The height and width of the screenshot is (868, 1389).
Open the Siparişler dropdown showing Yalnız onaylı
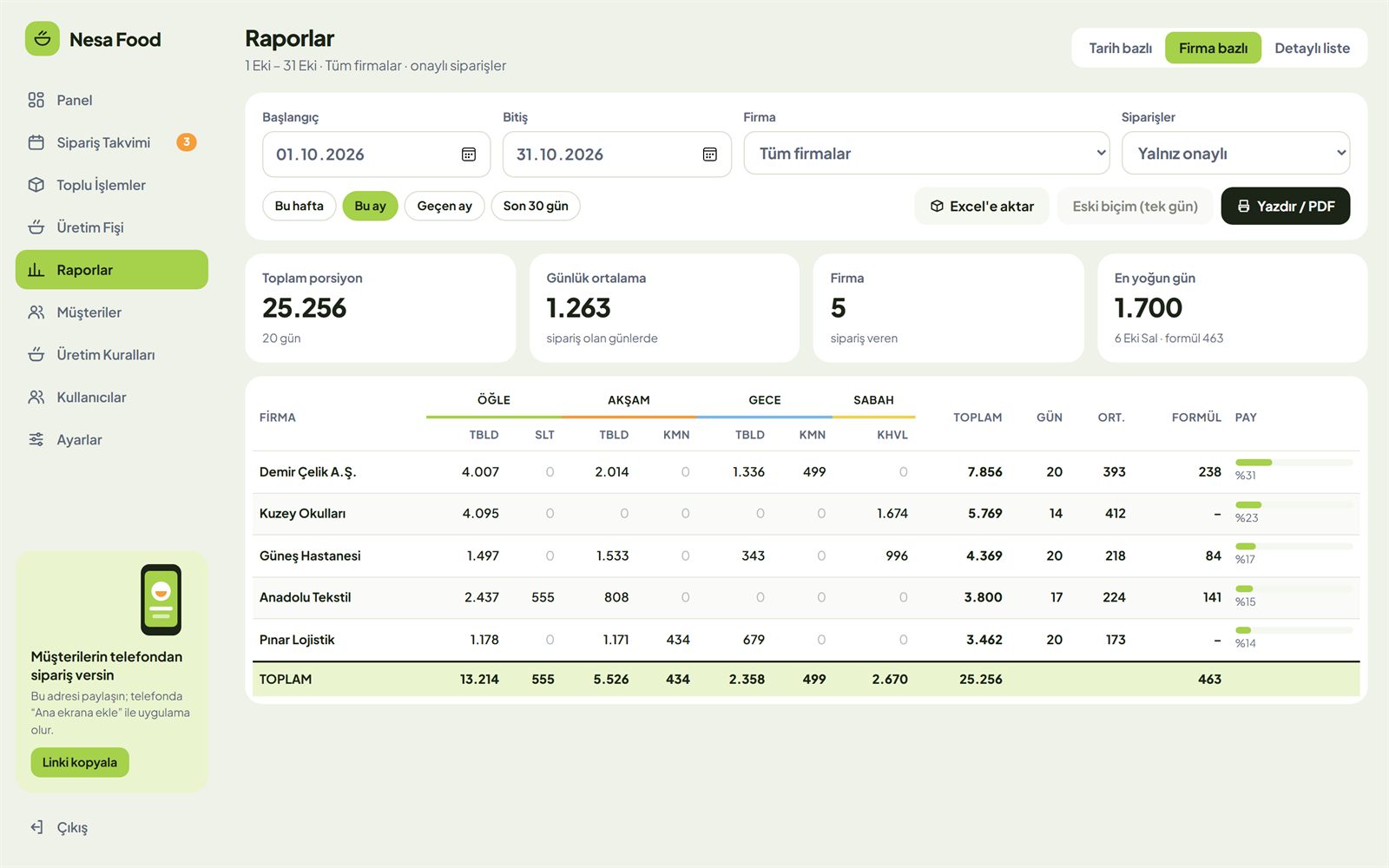[1235, 154]
